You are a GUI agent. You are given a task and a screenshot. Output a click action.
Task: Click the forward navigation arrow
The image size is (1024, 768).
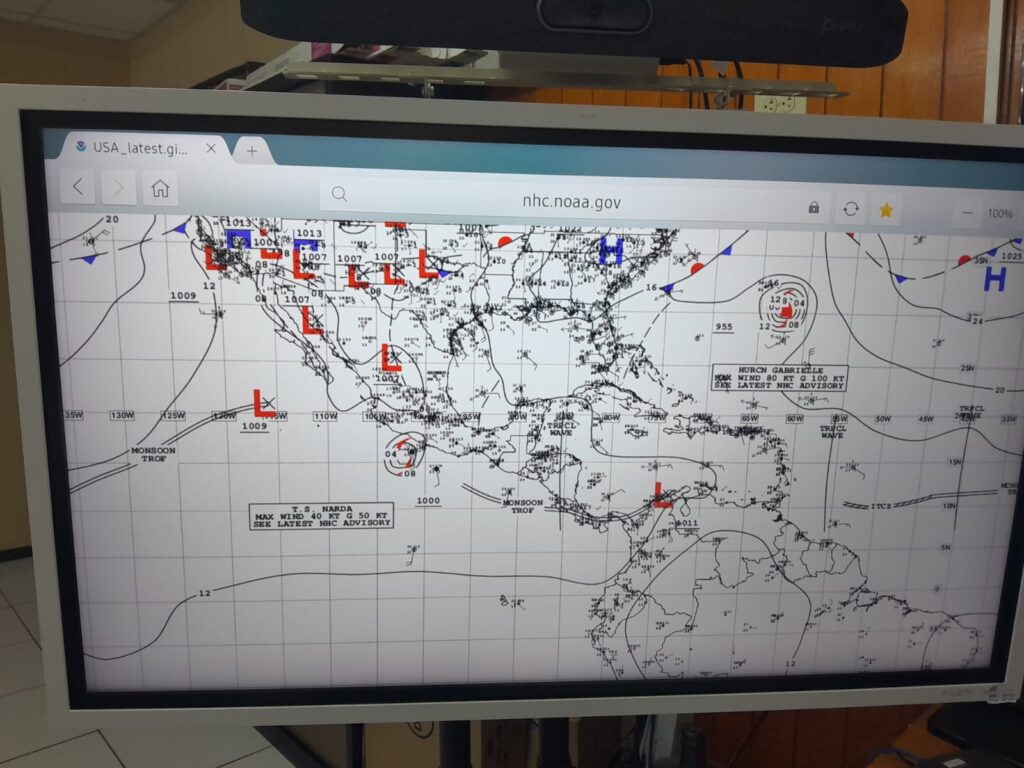118,188
